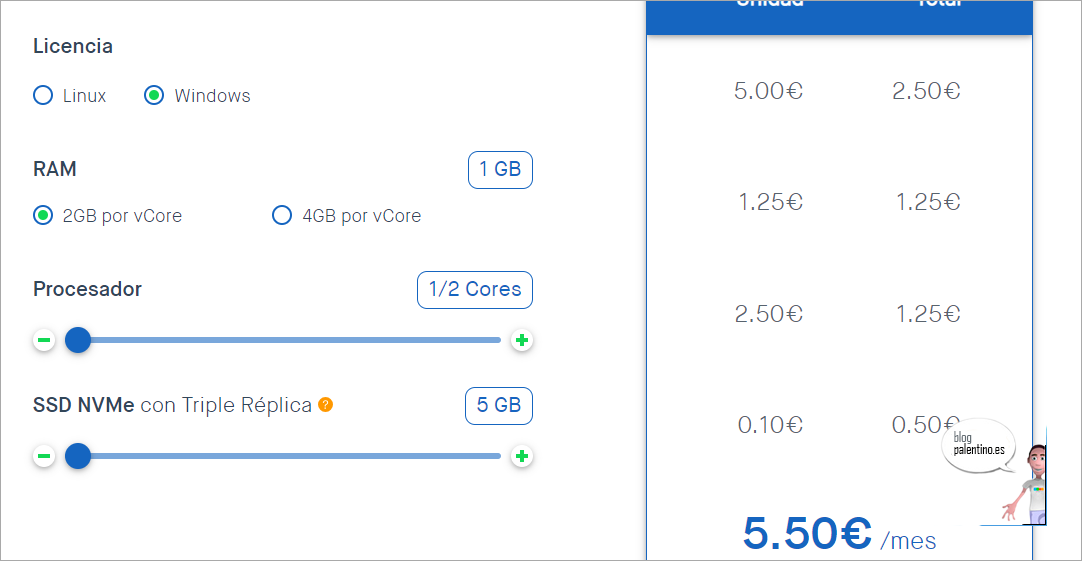Click the blog palentino.es speech bubble
Viewport: 1082px width, 561px height.
click(977, 445)
